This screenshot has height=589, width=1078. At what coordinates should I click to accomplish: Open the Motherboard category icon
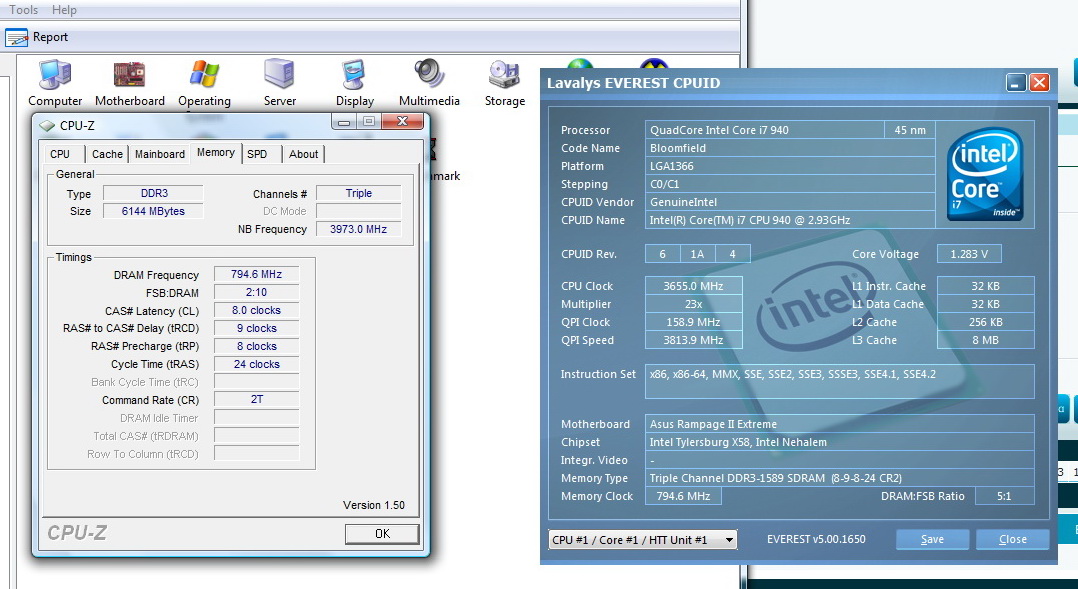[x=129, y=75]
